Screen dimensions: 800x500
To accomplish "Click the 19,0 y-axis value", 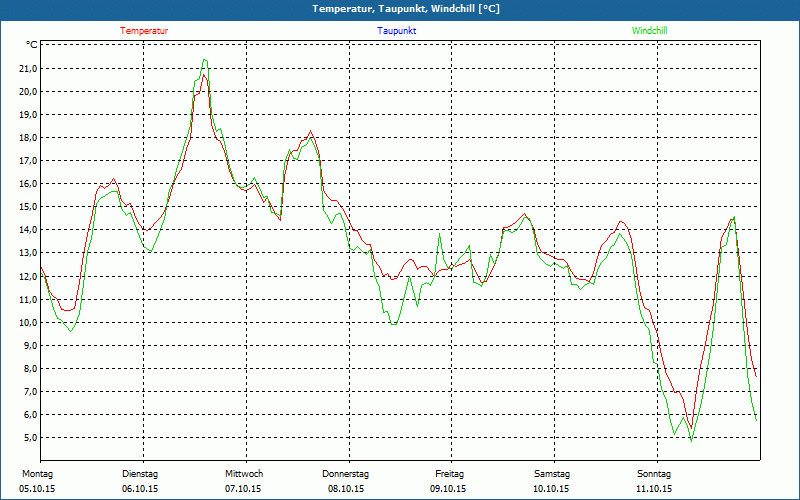I will (28, 115).
